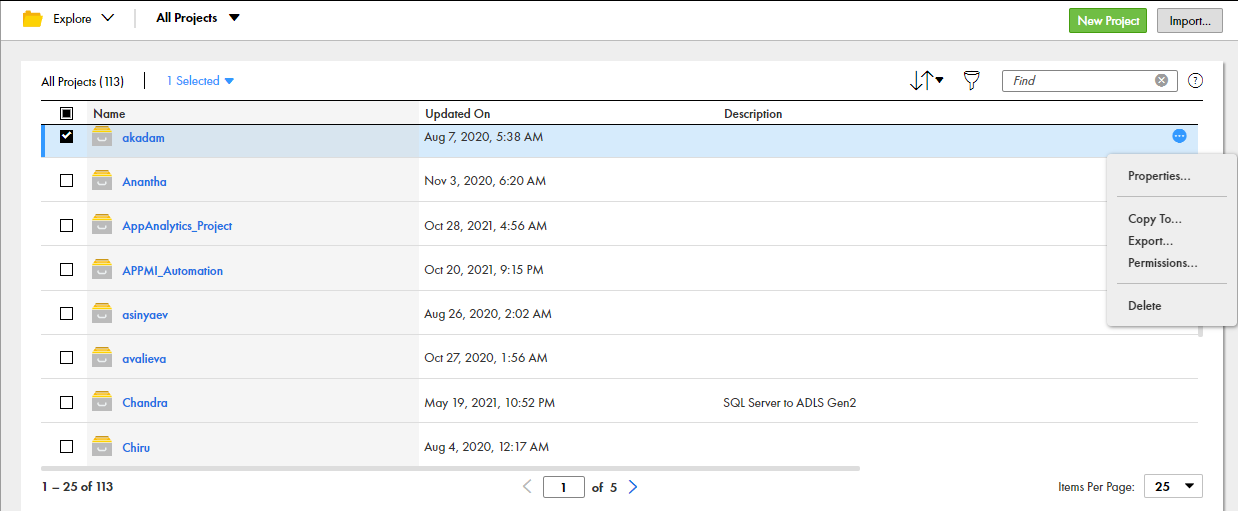Uncheck the akadam project checkbox

pos(67,137)
